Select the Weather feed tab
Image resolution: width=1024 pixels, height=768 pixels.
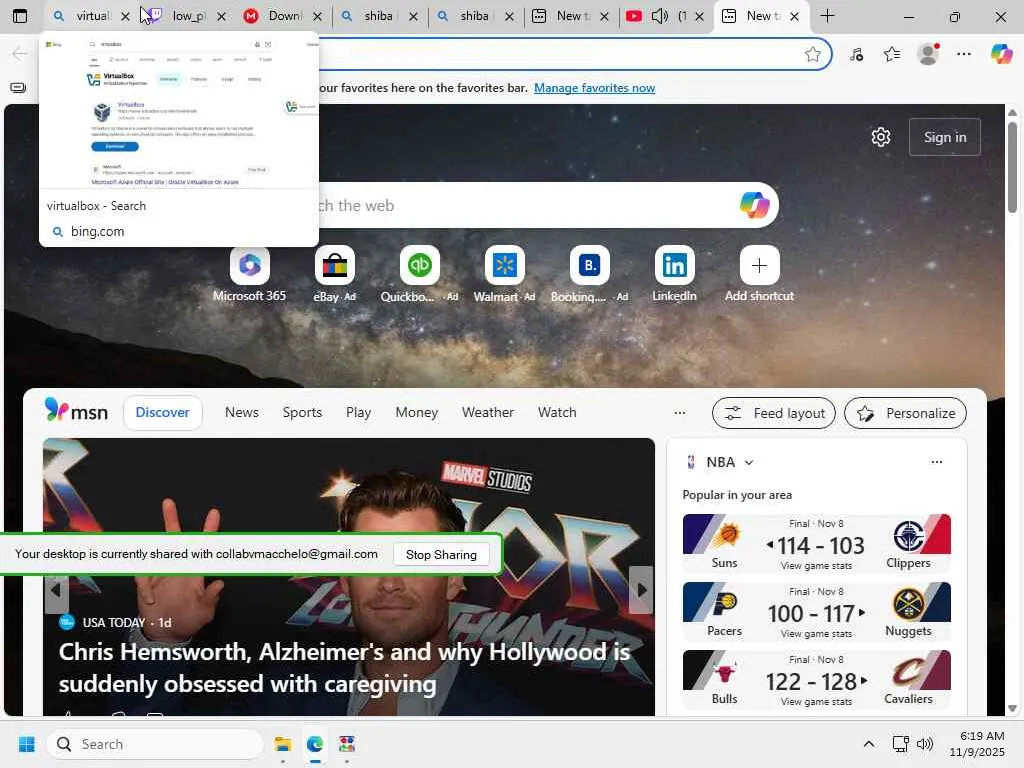[488, 413]
